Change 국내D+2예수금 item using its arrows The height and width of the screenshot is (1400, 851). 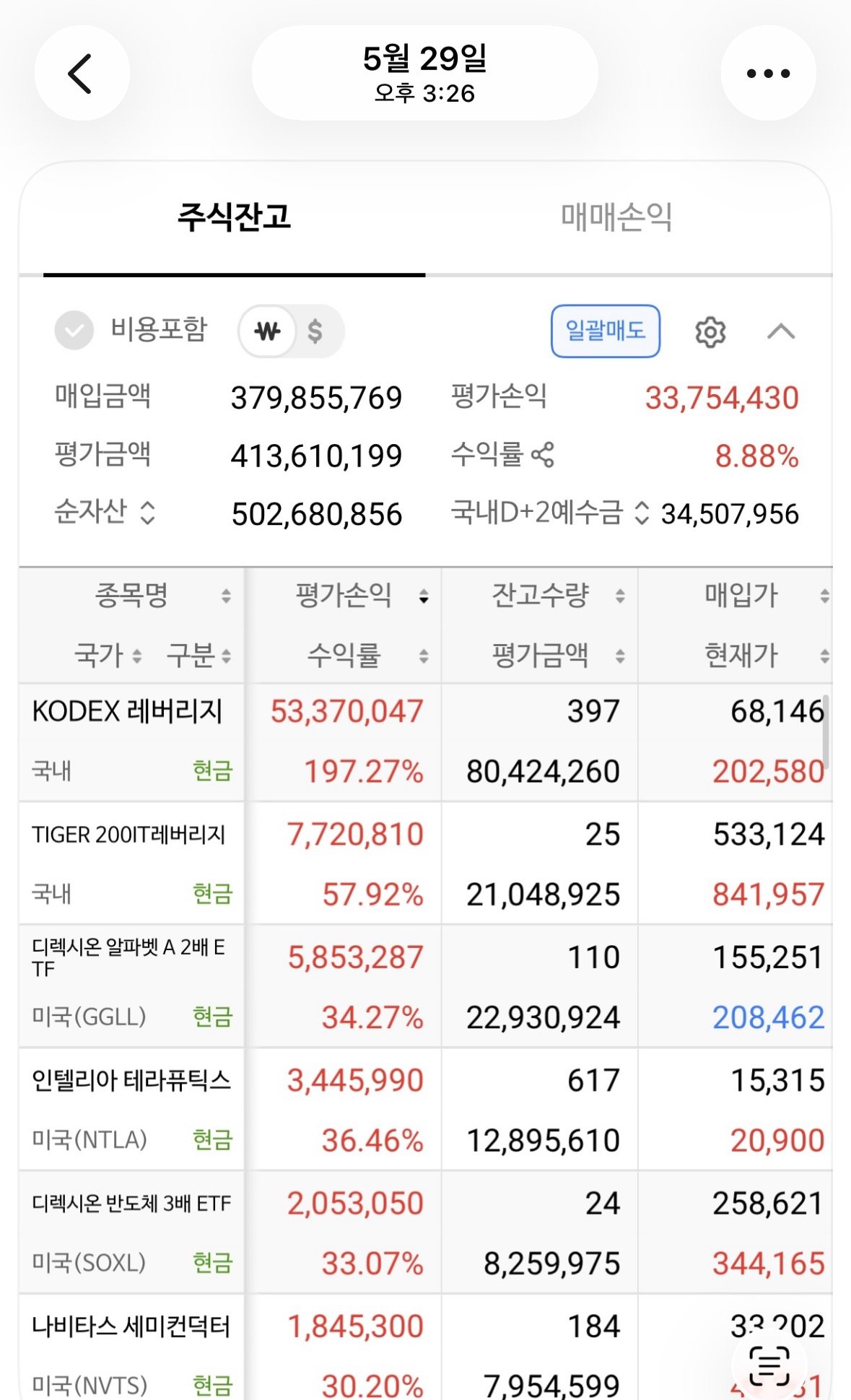click(642, 513)
